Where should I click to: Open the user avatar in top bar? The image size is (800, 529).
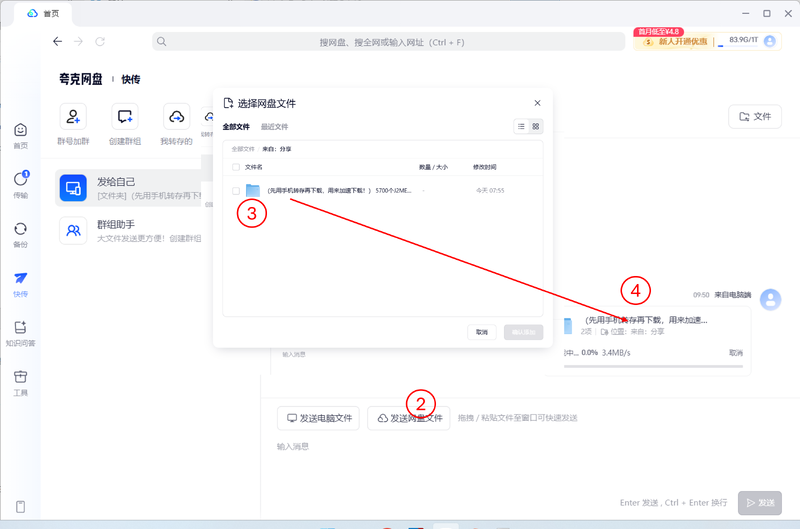pos(769,41)
